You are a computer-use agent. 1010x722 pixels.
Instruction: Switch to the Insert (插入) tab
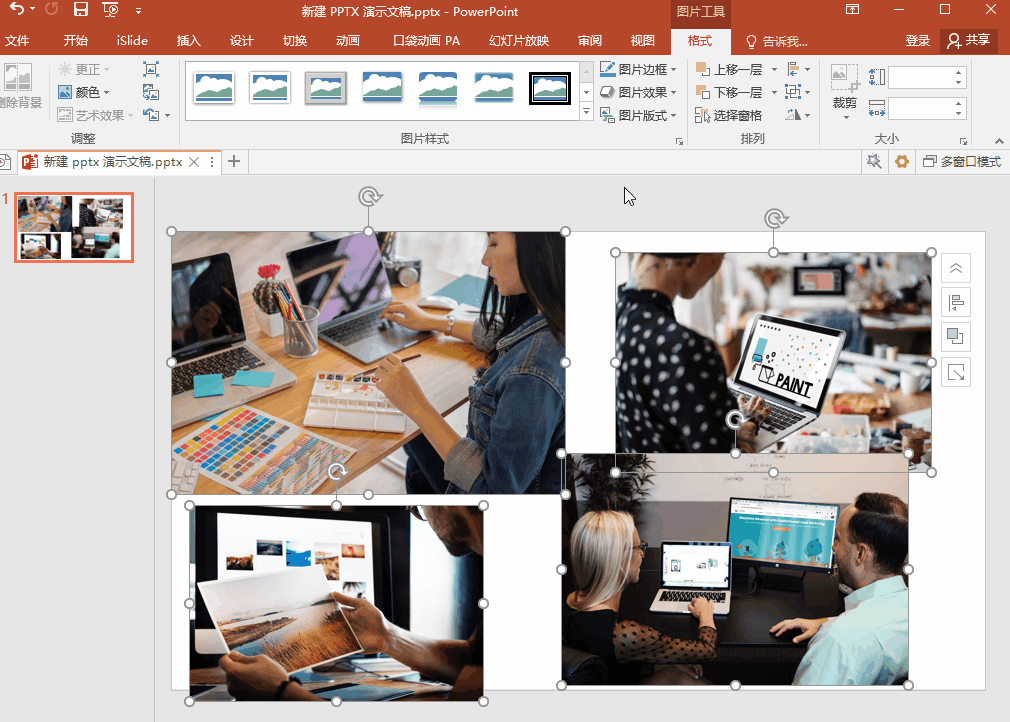point(189,41)
